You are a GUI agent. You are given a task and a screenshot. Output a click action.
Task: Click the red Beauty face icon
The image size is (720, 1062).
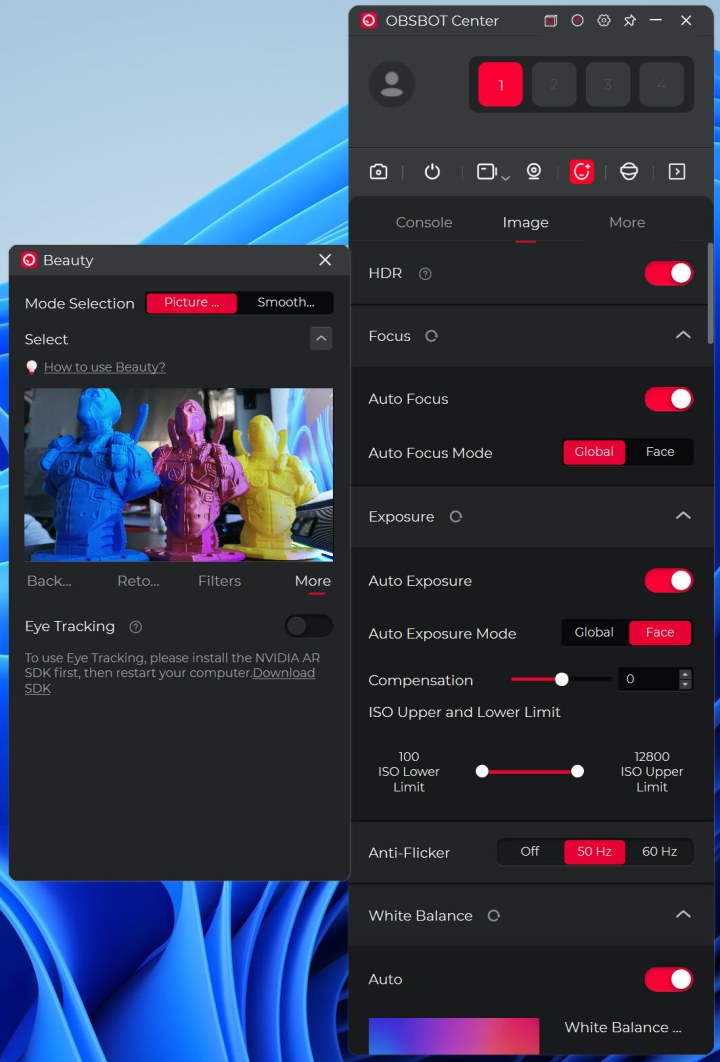(581, 172)
